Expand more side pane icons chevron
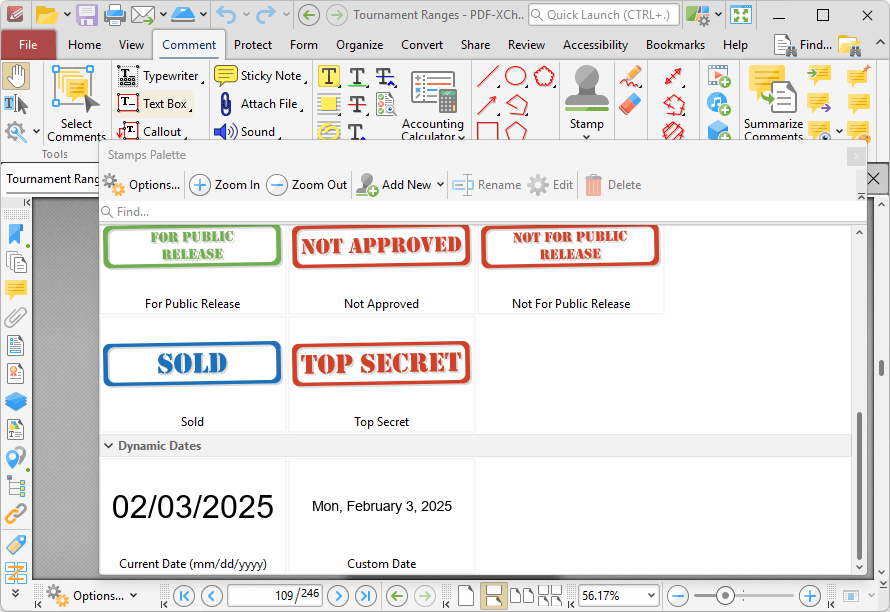The image size is (890, 612). [15, 593]
